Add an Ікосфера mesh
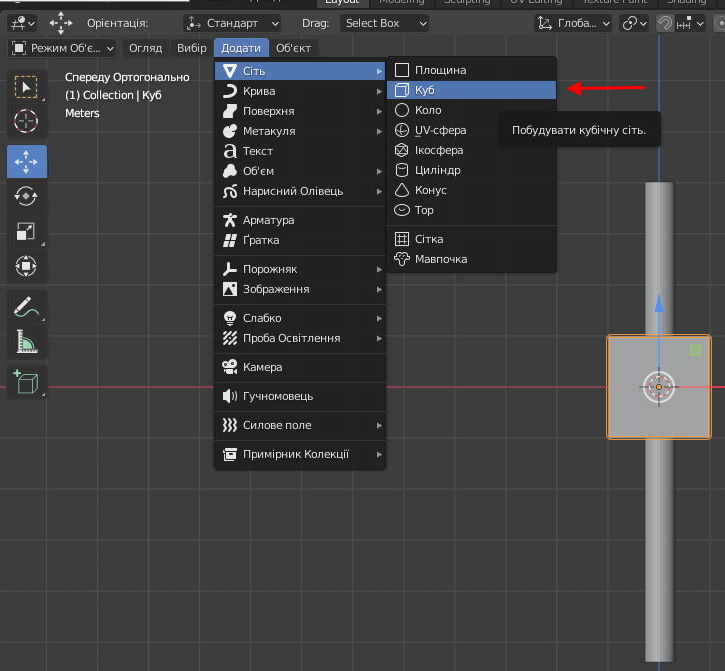Image resolution: width=725 pixels, height=671 pixels. 471,150
